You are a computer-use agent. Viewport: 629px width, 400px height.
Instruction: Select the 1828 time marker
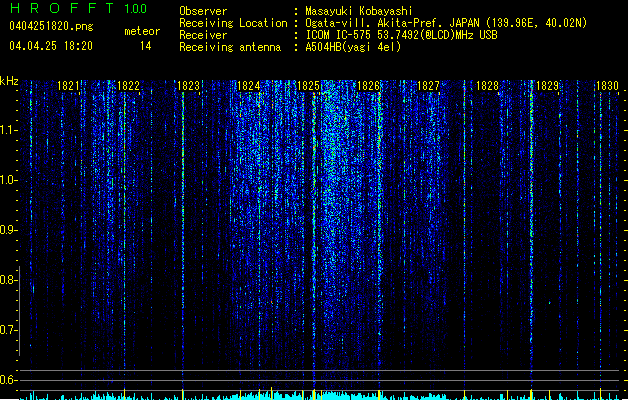[487, 85]
